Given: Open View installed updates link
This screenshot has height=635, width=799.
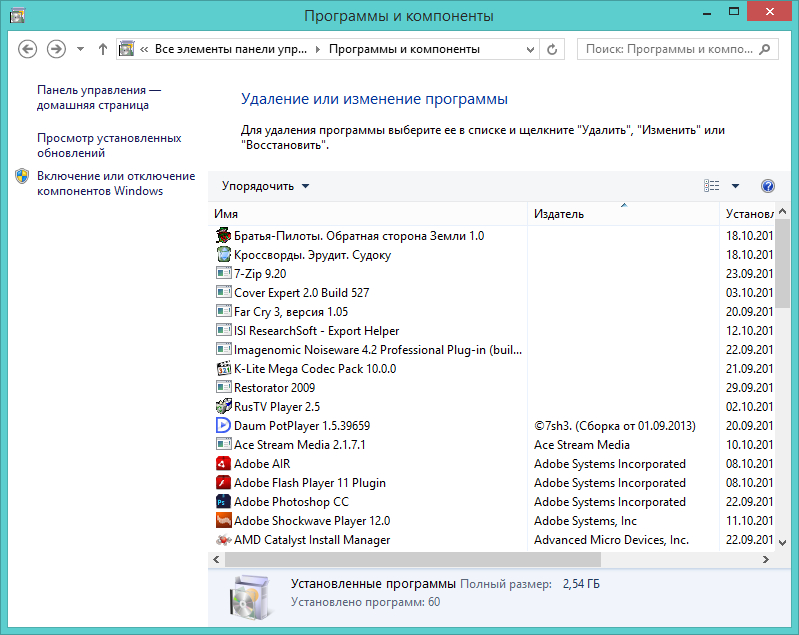Looking at the screenshot, I should [109, 145].
